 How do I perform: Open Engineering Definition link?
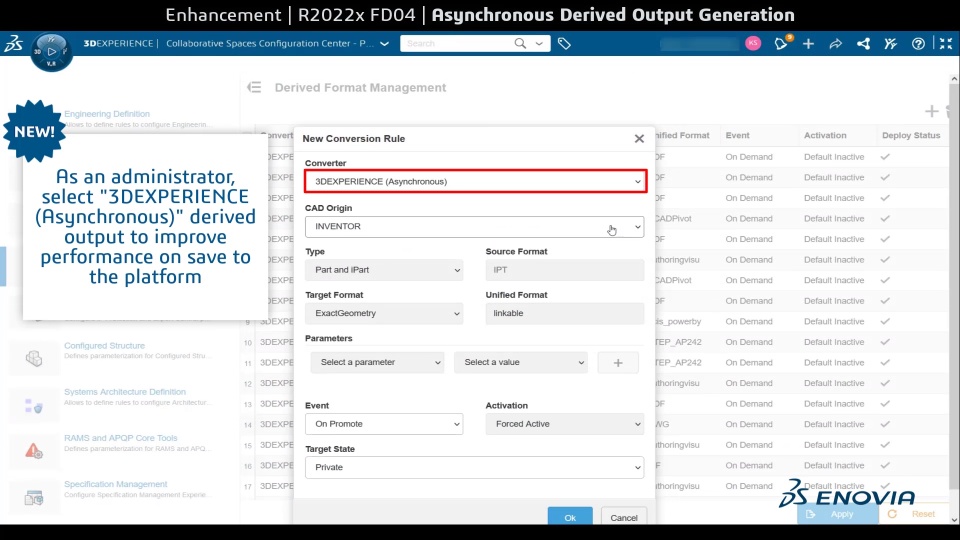coord(107,114)
